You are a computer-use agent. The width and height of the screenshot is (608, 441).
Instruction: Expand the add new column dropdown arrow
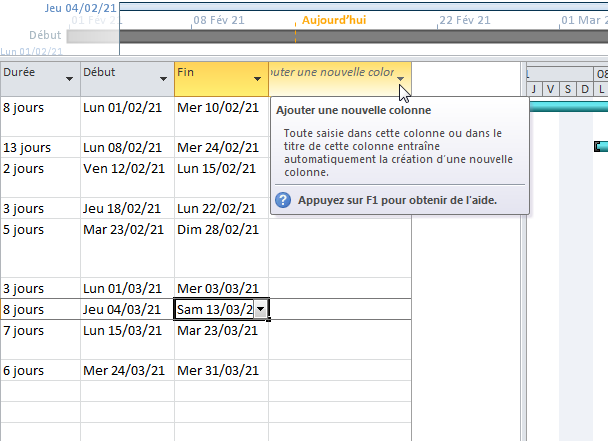(401, 78)
